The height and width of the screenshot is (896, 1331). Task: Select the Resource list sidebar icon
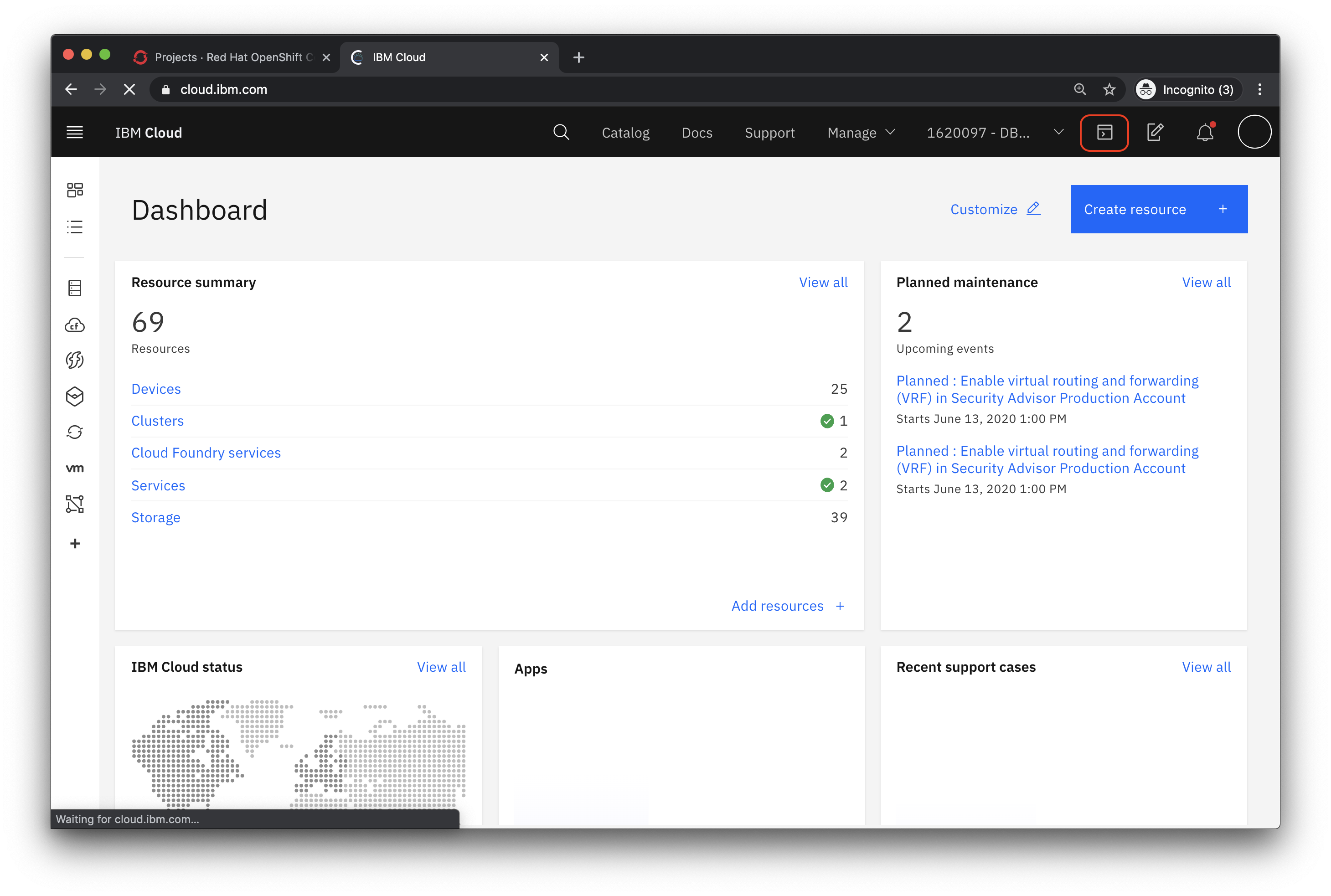(x=75, y=227)
